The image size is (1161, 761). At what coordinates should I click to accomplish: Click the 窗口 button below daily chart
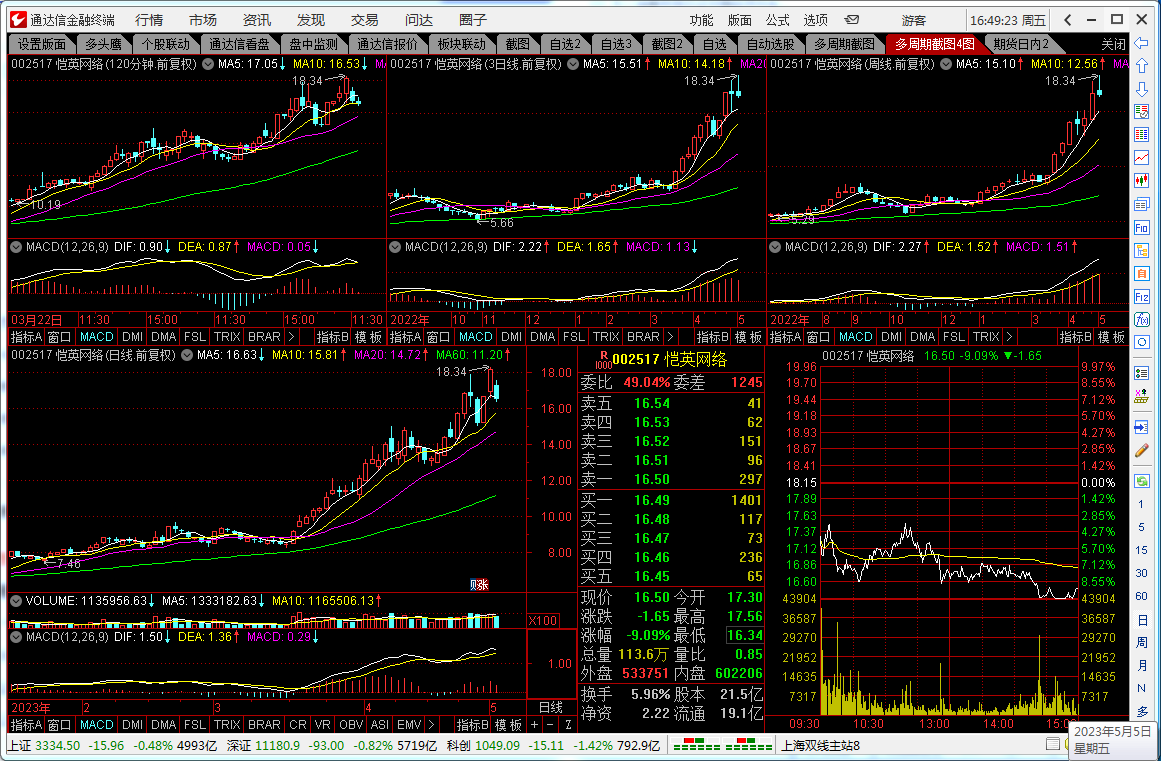tap(59, 725)
